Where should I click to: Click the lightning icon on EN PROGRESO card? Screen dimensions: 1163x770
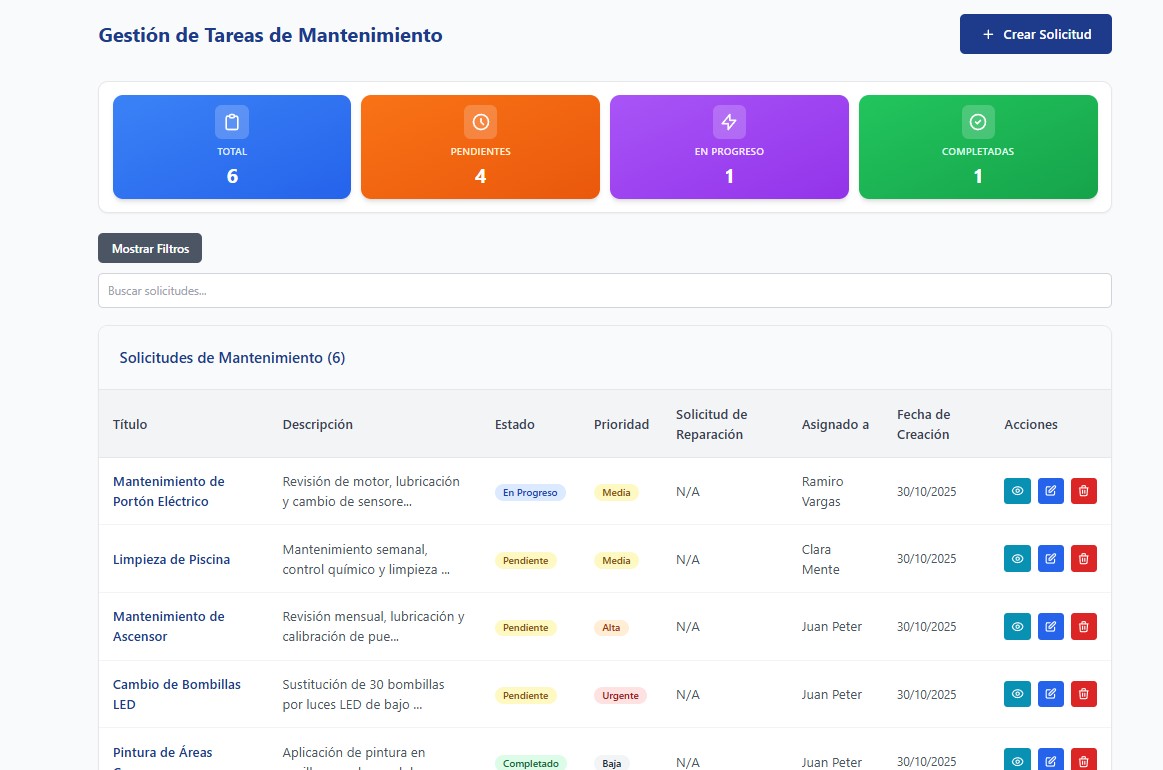tap(729, 121)
